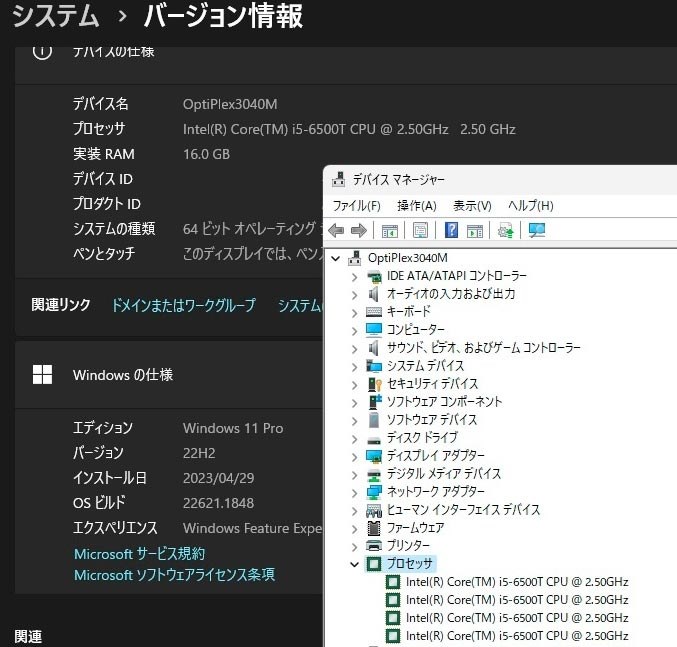Click the Back arrow in Device Manager toolbar

click(x=336, y=230)
